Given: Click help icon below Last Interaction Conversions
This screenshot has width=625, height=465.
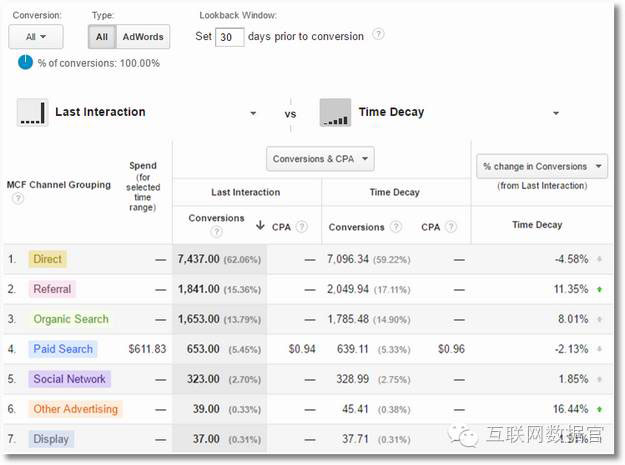Looking at the screenshot, I should [x=217, y=232].
